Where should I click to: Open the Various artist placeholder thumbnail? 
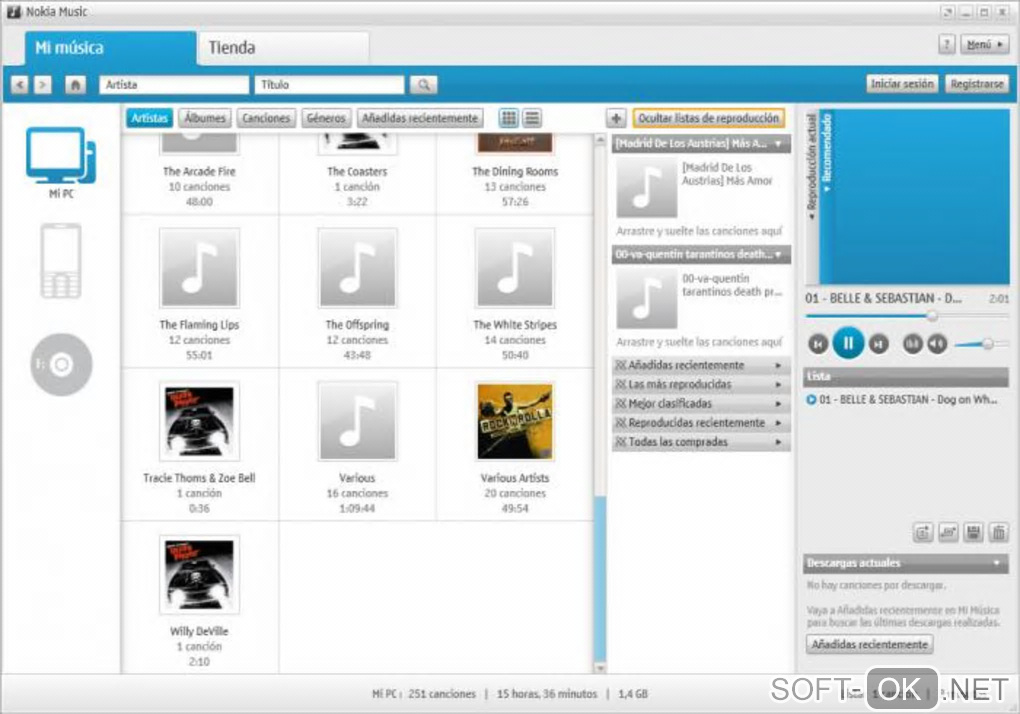357,421
